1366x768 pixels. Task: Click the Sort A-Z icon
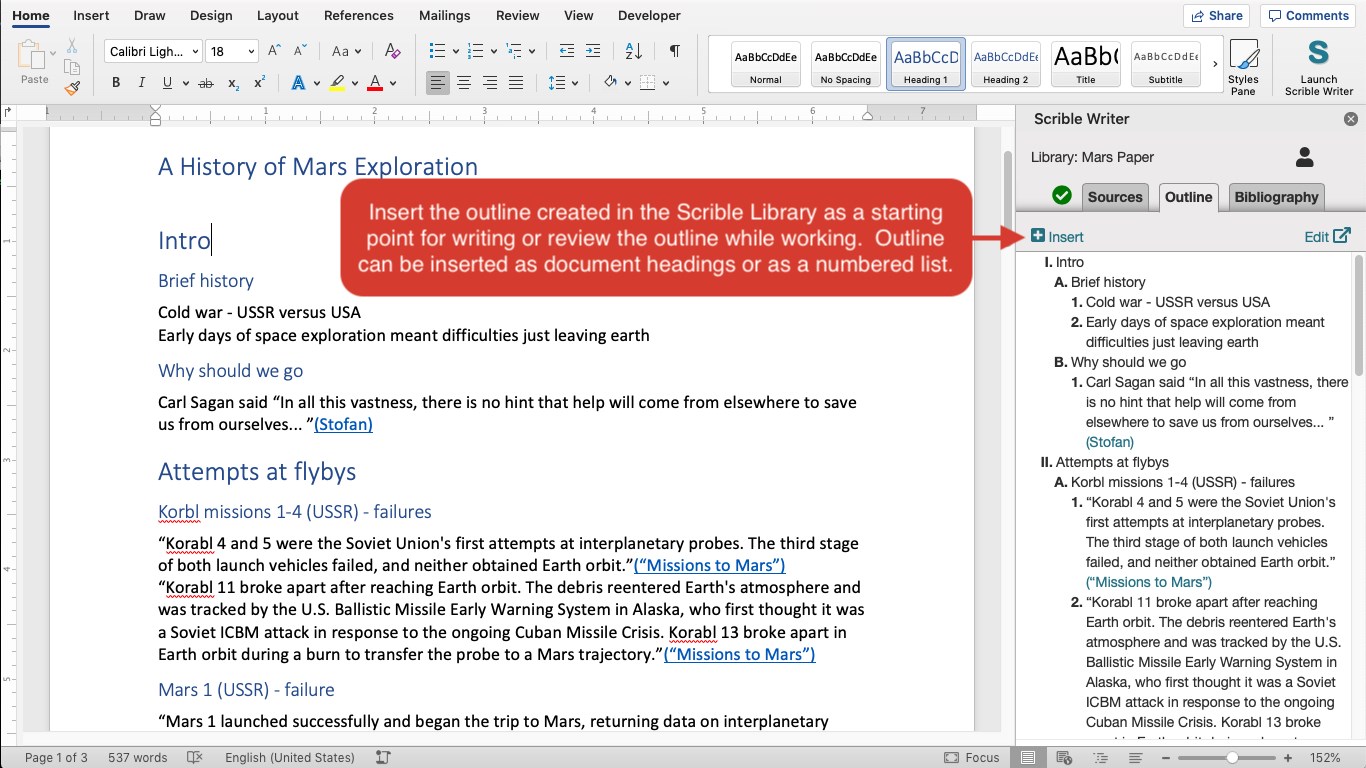[x=633, y=51]
